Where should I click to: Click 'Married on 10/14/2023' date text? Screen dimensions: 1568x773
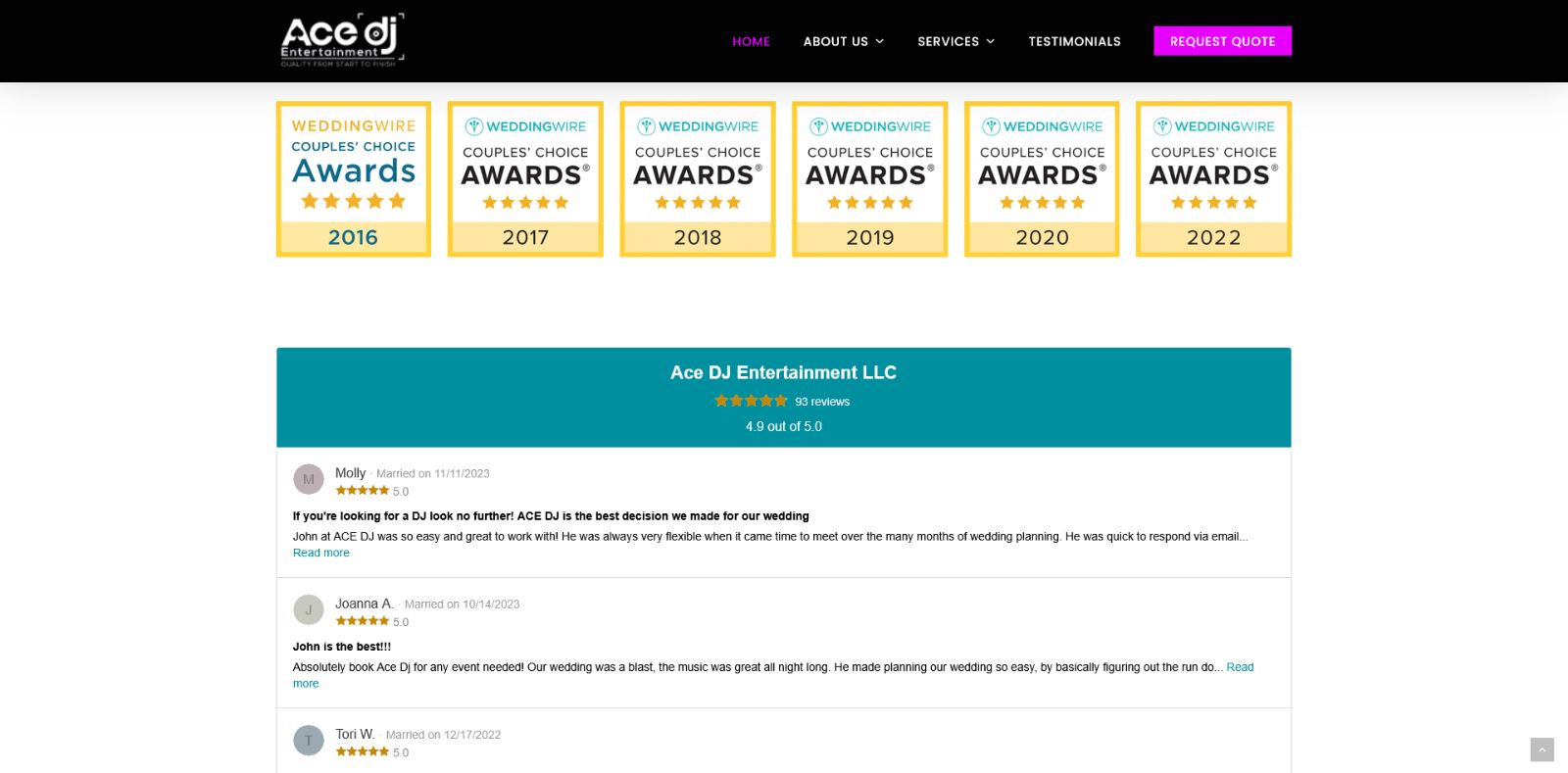462,604
